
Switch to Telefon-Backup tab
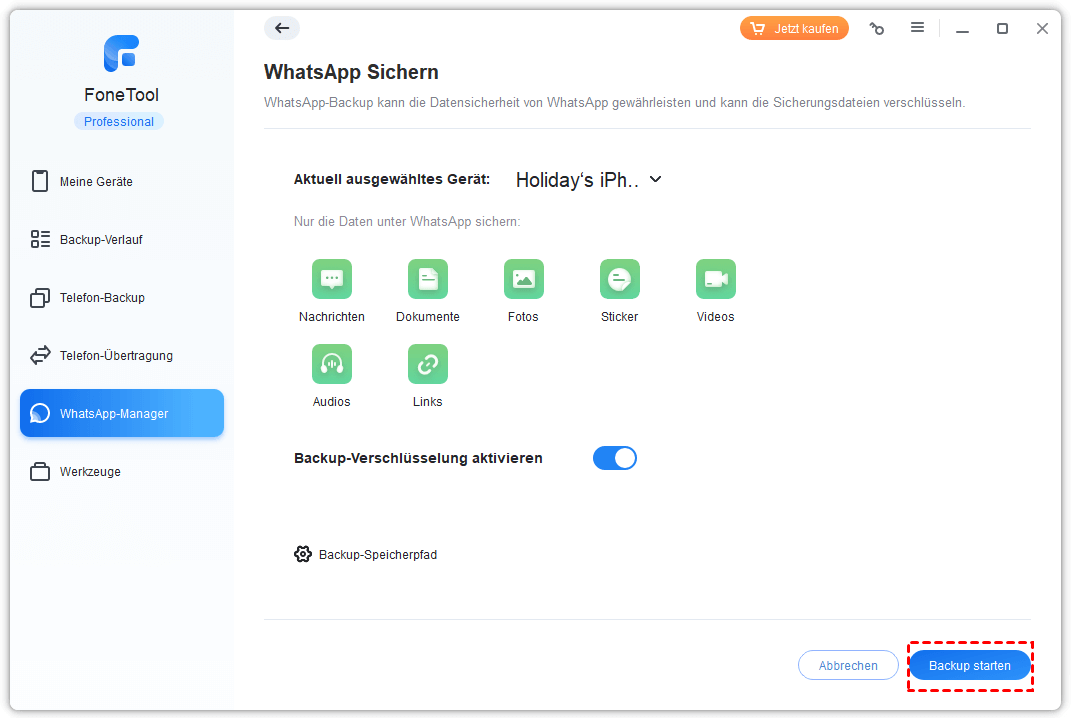click(x=102, y=298)
